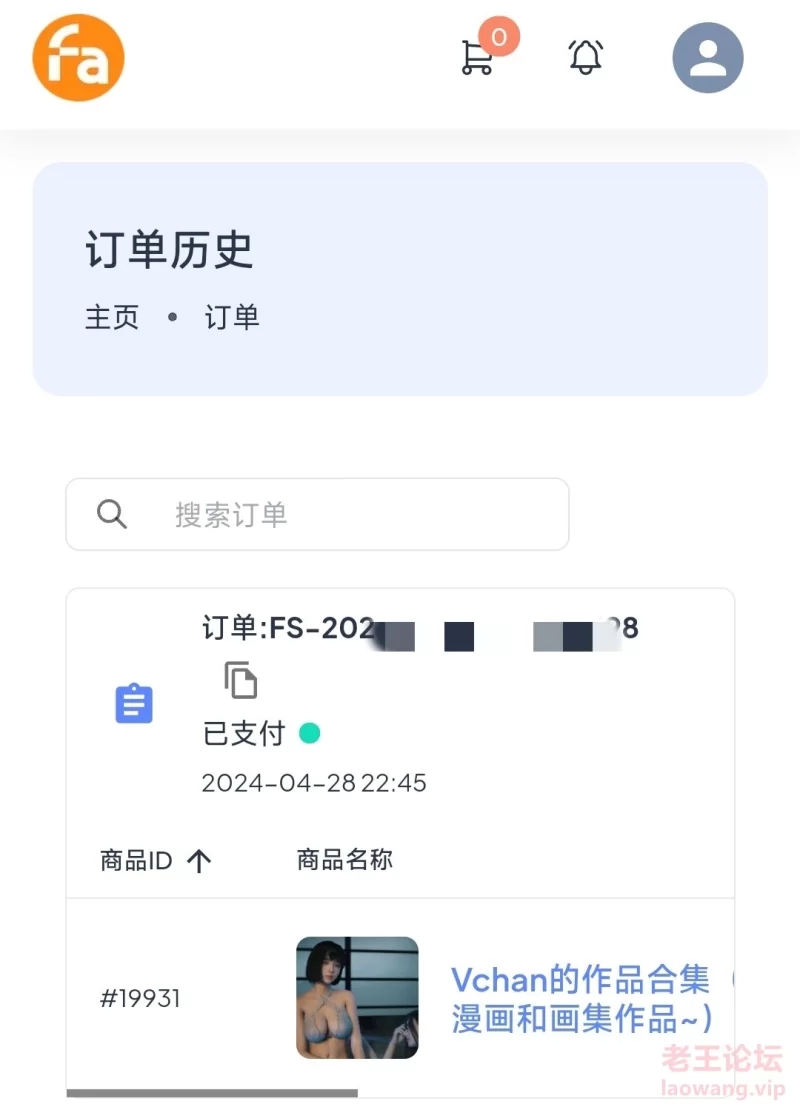Screen dimensions: 800x1107
Task: Sort by 商品ID arrow
Action: (x=199, y=861)
